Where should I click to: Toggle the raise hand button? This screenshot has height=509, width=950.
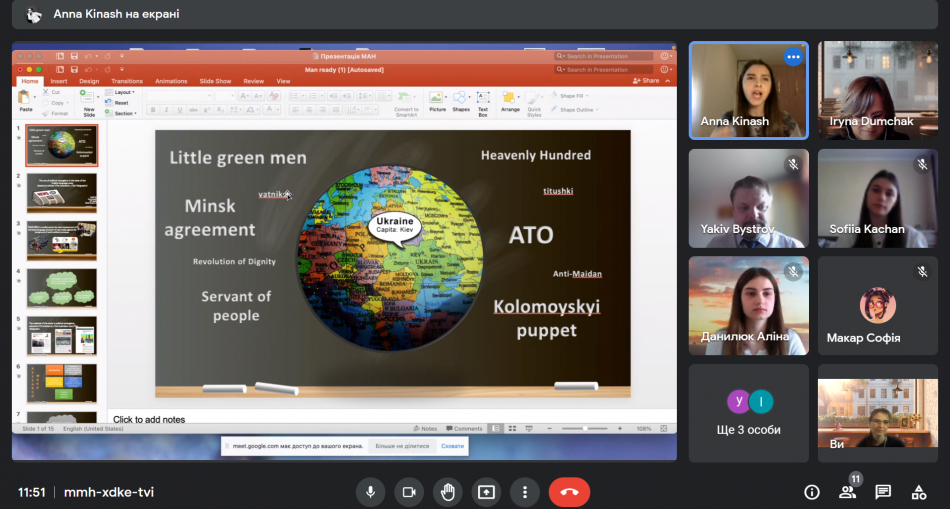point(447,492)
